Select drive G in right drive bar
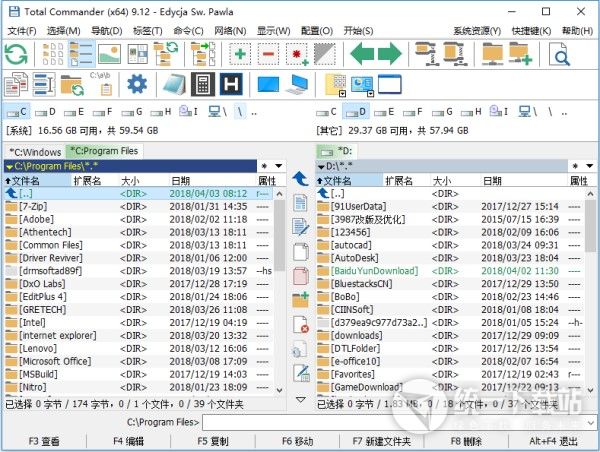This screenshot has height=452, width=600. tap(442, 112)
